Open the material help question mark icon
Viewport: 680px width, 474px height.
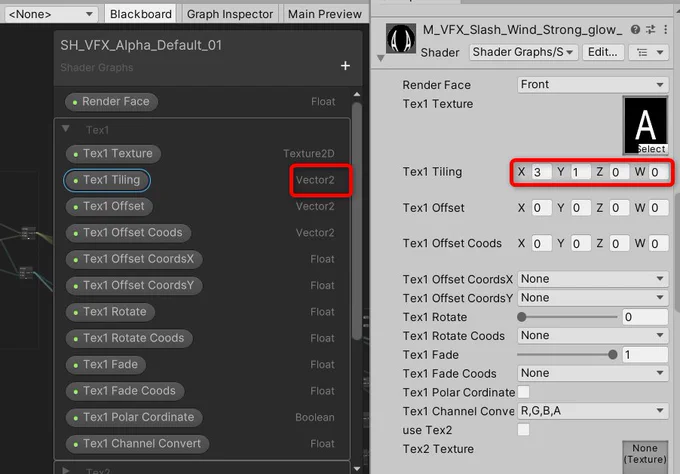point(635,29)
